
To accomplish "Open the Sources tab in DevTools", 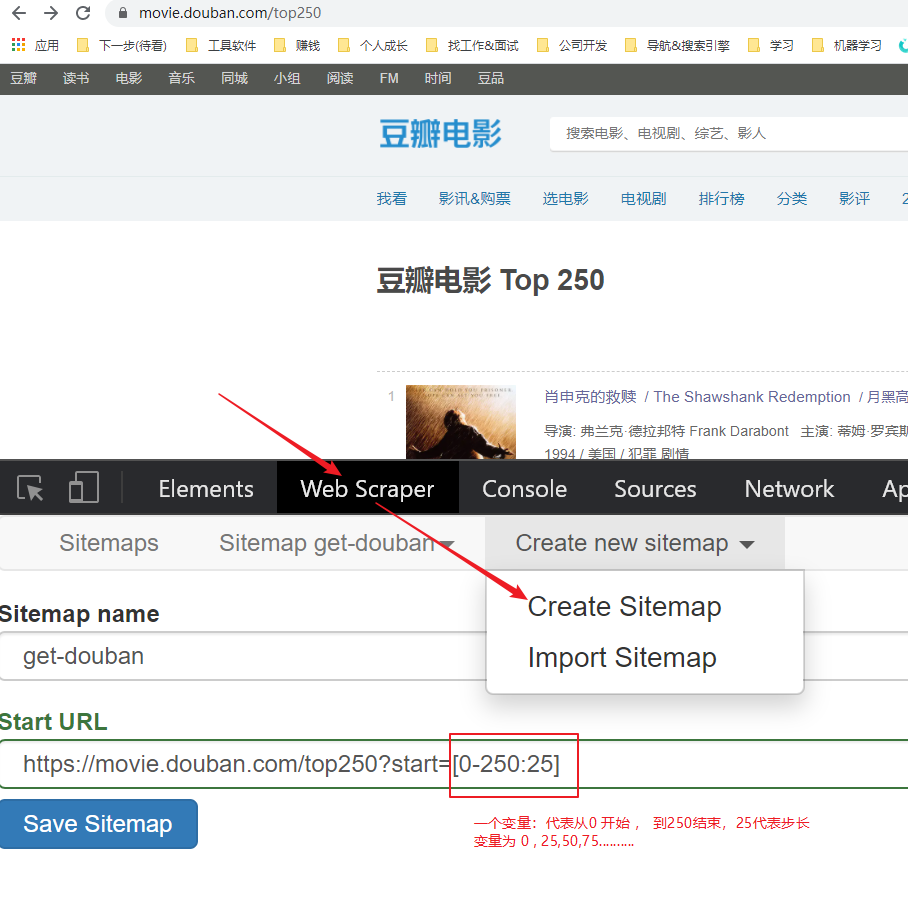I will [x=655, y=489].
